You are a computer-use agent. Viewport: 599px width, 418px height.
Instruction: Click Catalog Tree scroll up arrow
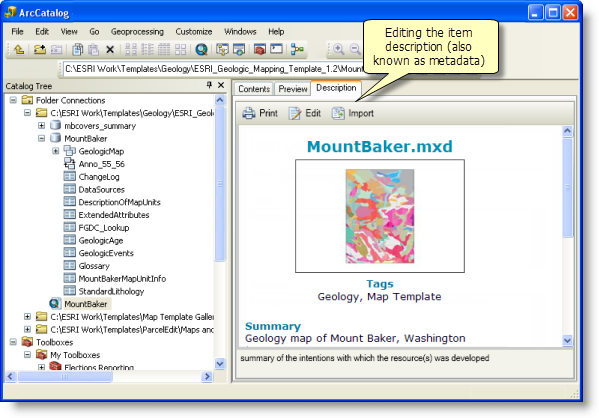pos(220,100)
